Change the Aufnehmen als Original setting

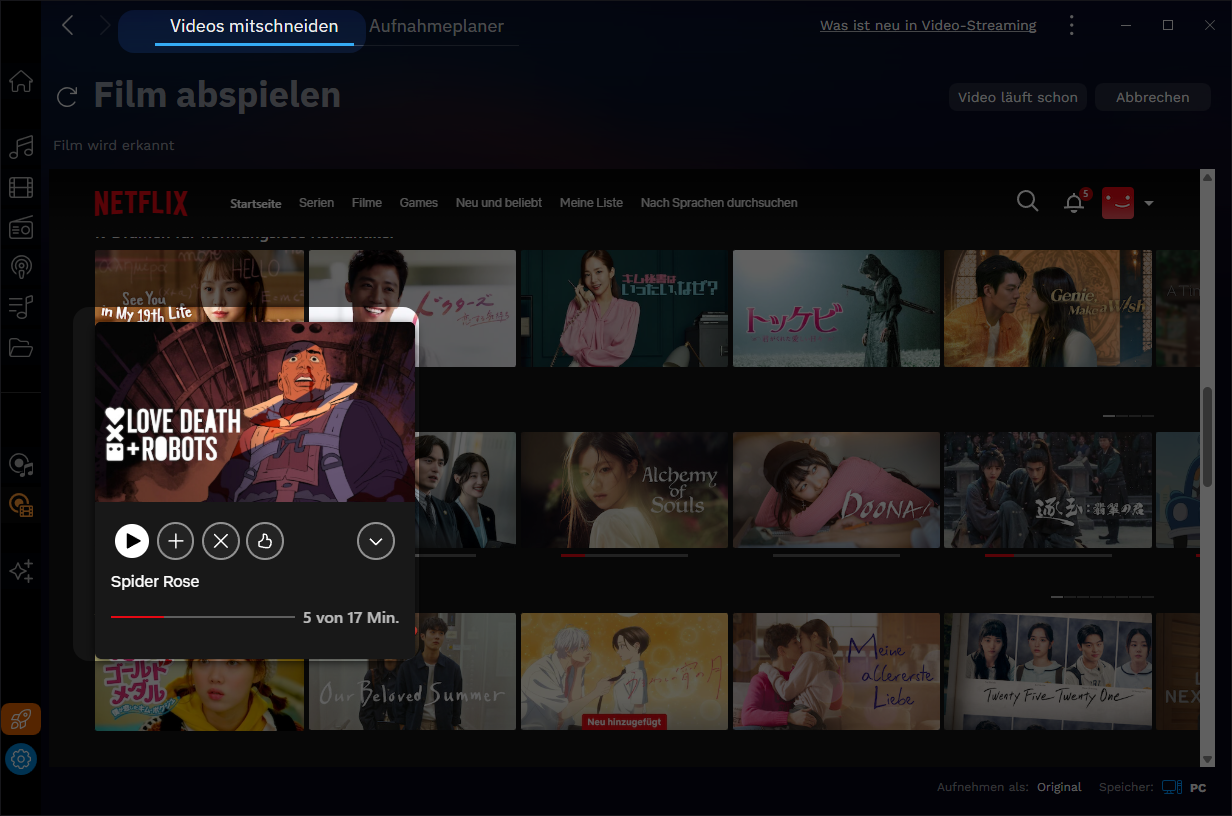(x=1059, y=787)
